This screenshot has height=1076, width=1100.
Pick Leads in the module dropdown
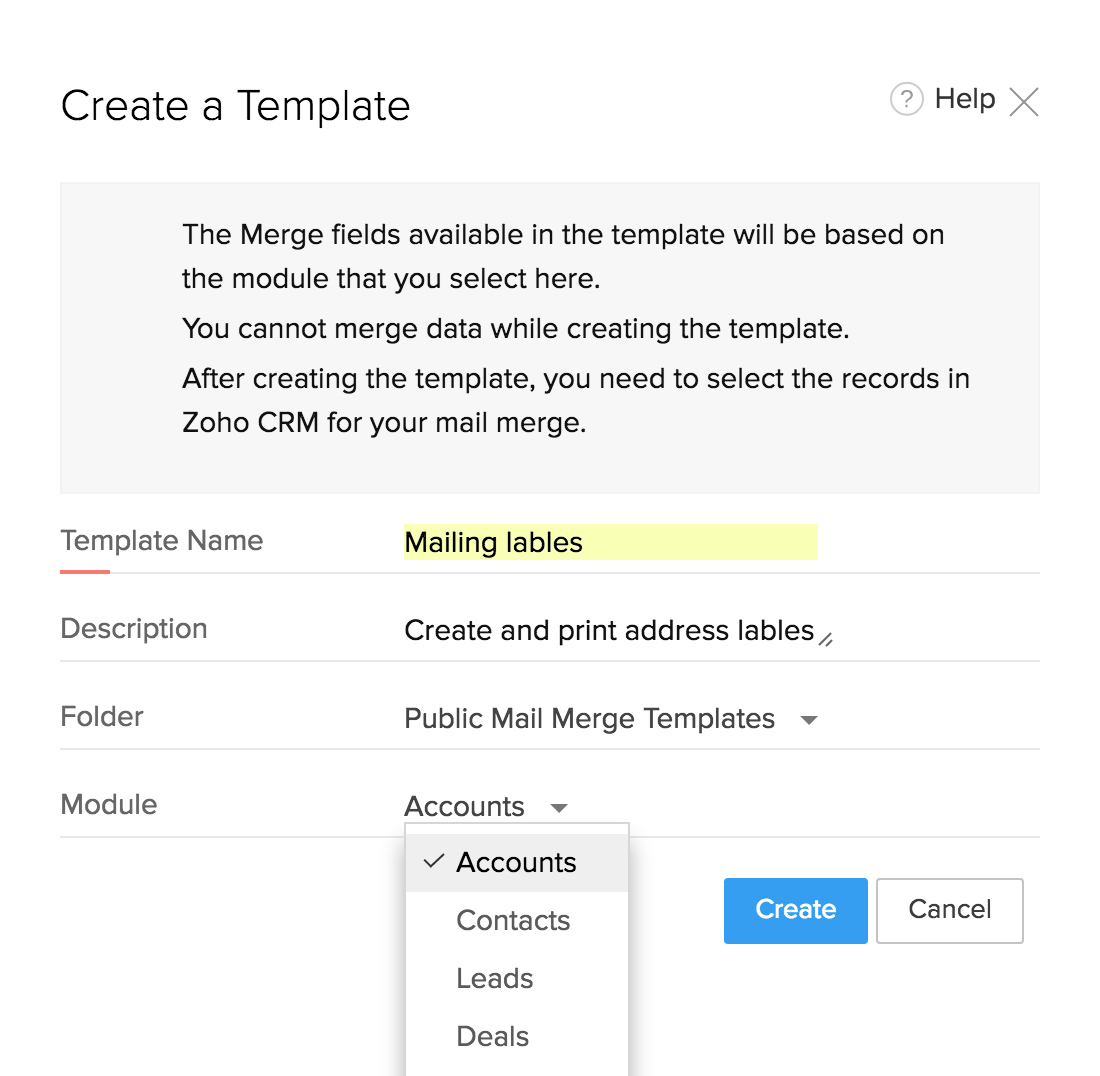click(x=494, y=979)
